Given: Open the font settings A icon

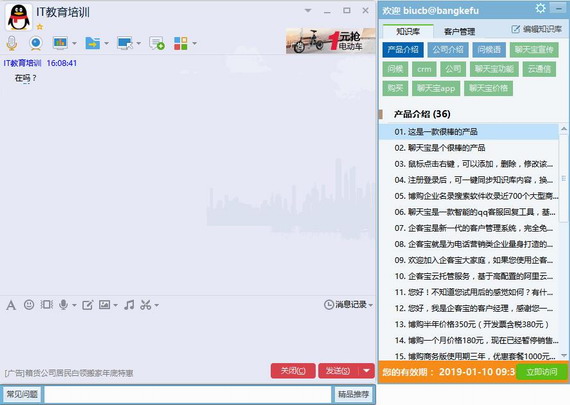Looking at the screenshot, I should [11, 305].
